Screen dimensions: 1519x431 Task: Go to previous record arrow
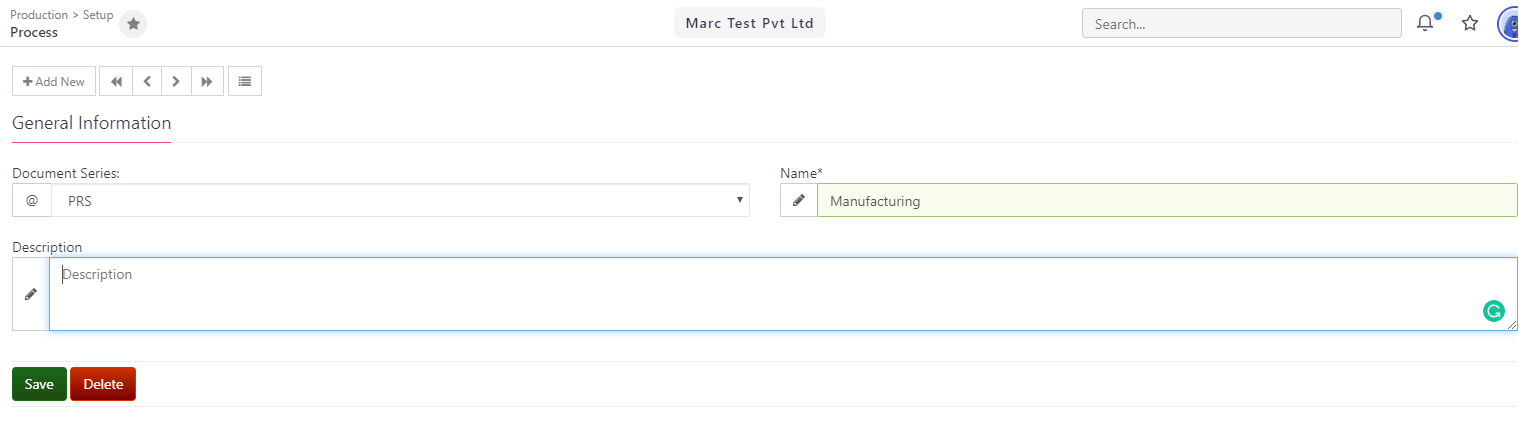point(146,81)
